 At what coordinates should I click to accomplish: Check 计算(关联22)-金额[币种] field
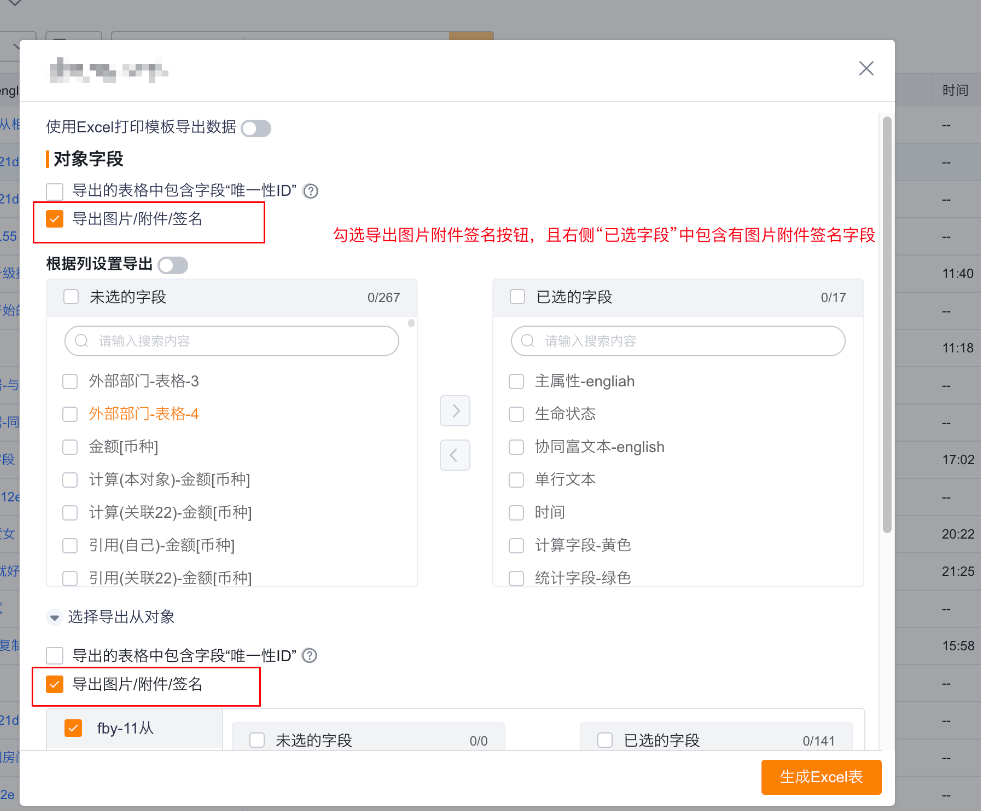pyautogui.click(x=70, y=513)
